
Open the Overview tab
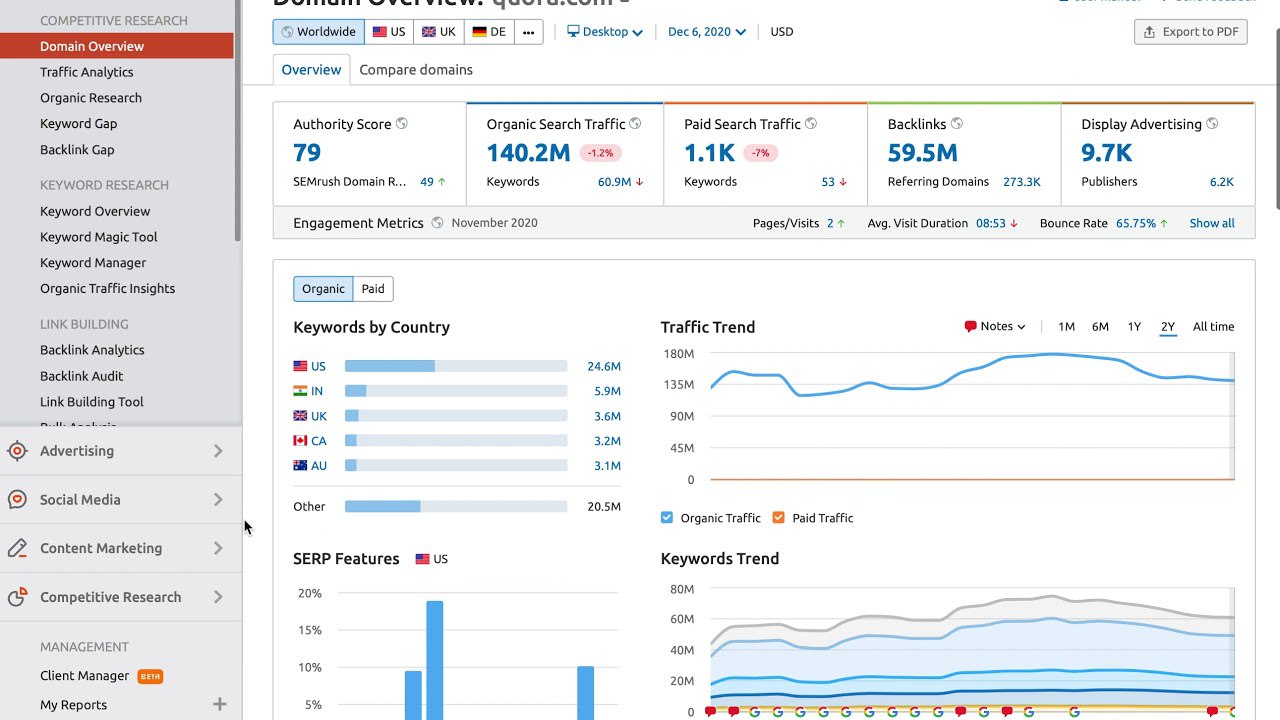[311, 70]
